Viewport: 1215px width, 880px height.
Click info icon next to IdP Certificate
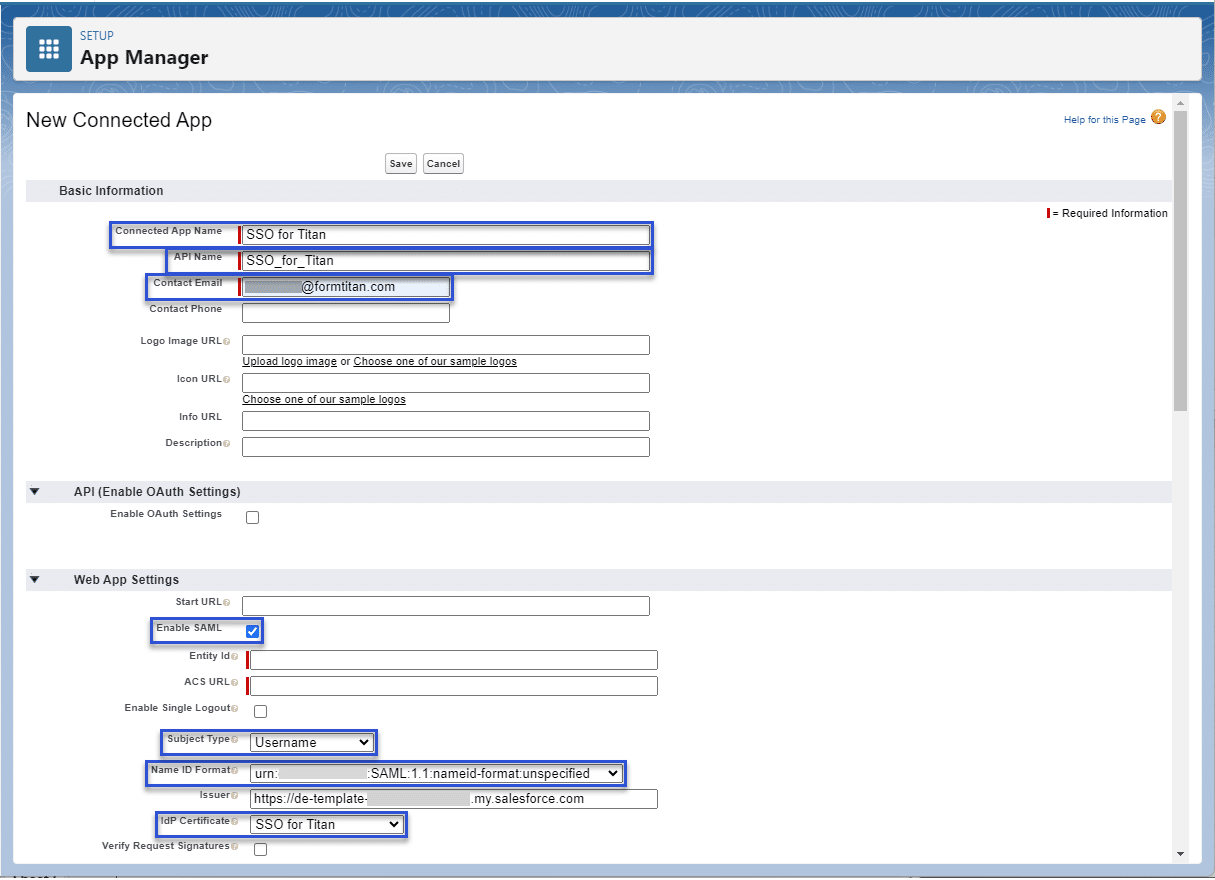tap(235, 822)
